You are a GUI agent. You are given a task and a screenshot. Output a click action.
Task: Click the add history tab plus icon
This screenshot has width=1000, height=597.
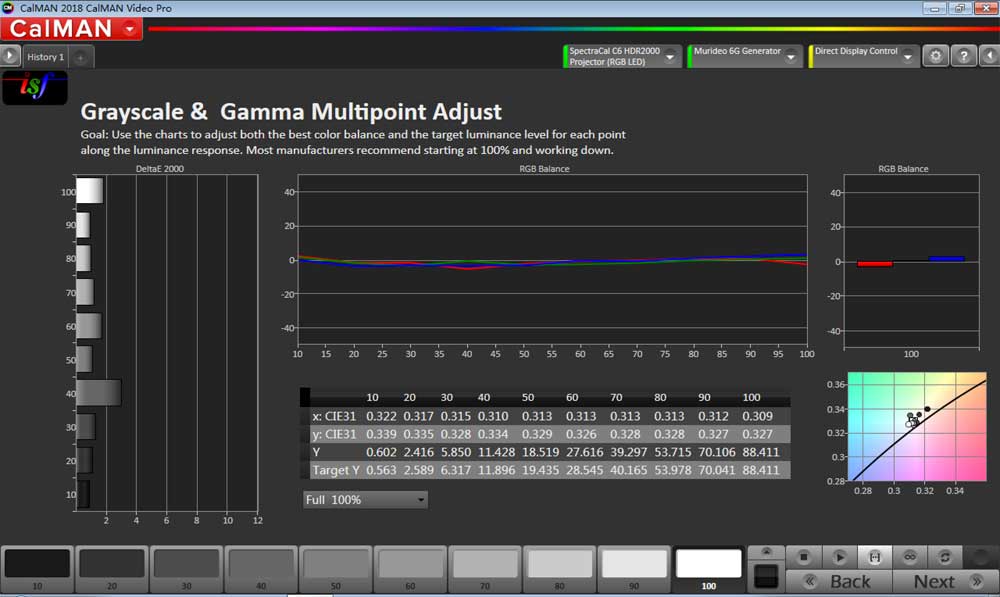pyautogui.click(x=81, y=57)
